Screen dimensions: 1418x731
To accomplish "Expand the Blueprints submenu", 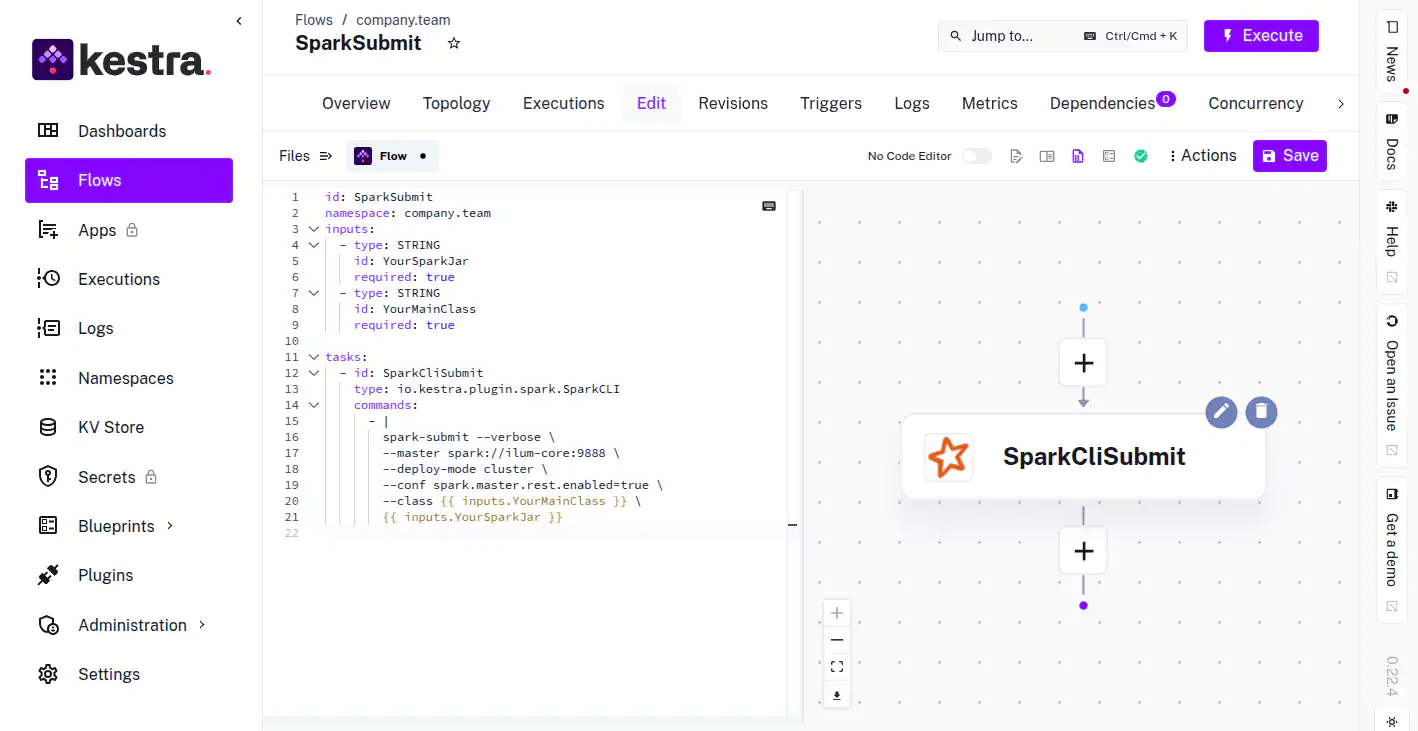I will click(170, 525).
